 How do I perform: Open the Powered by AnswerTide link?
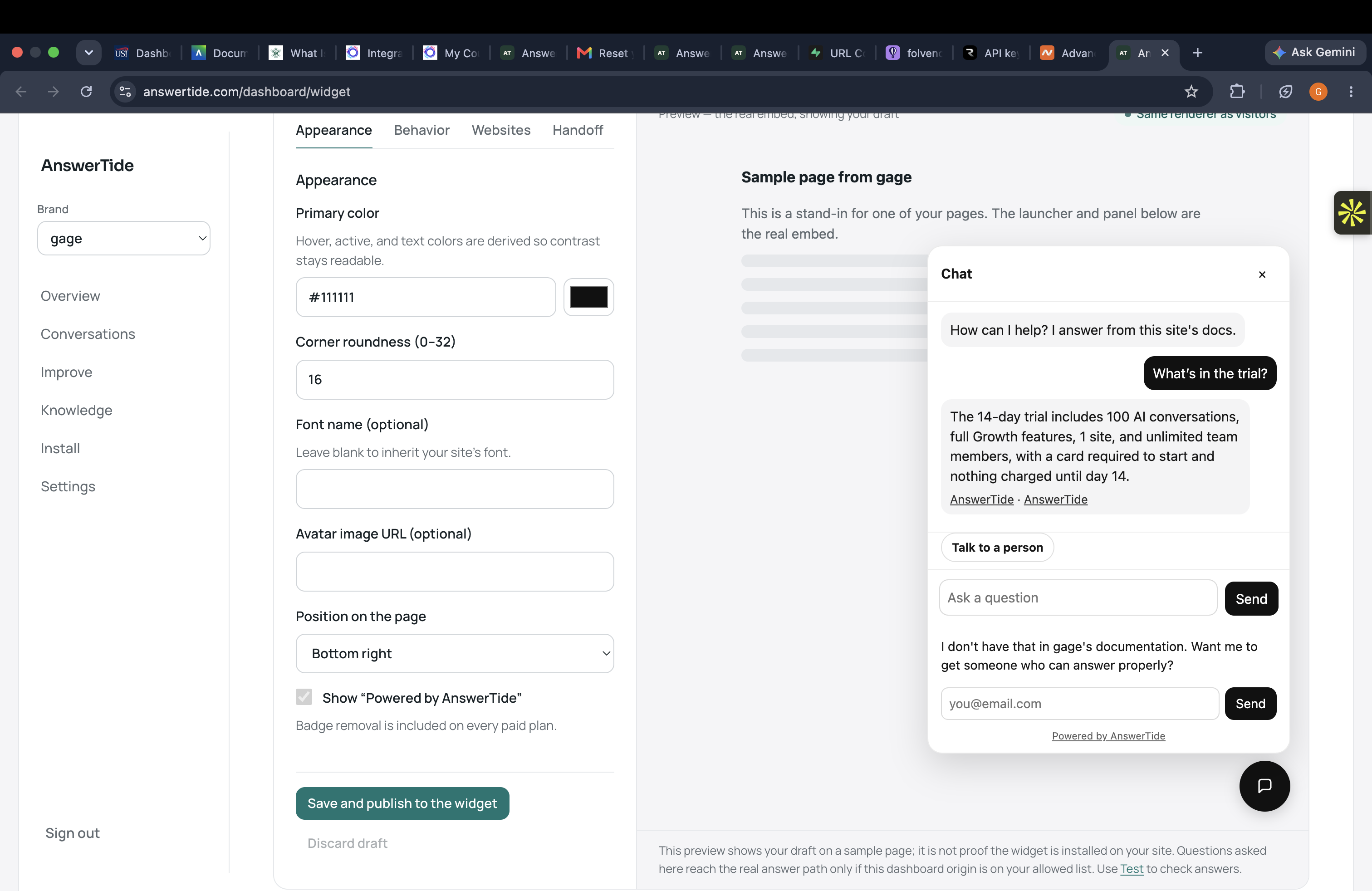[1108, 735]
